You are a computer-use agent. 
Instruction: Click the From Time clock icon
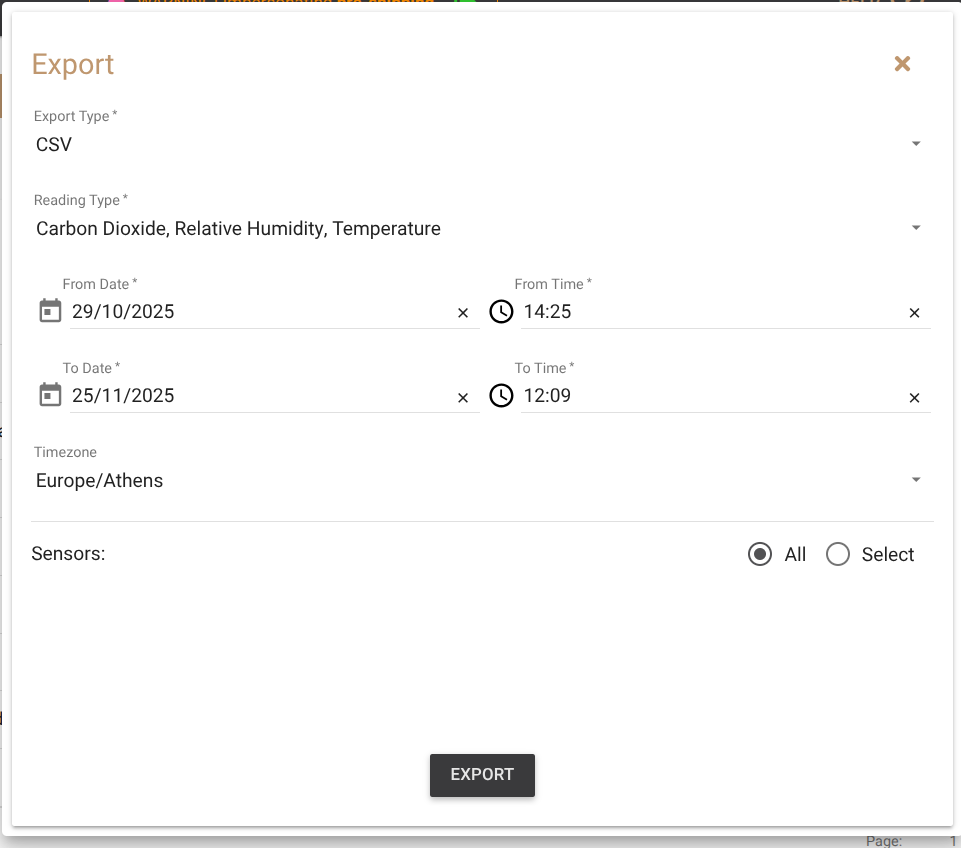click(501, 312)
